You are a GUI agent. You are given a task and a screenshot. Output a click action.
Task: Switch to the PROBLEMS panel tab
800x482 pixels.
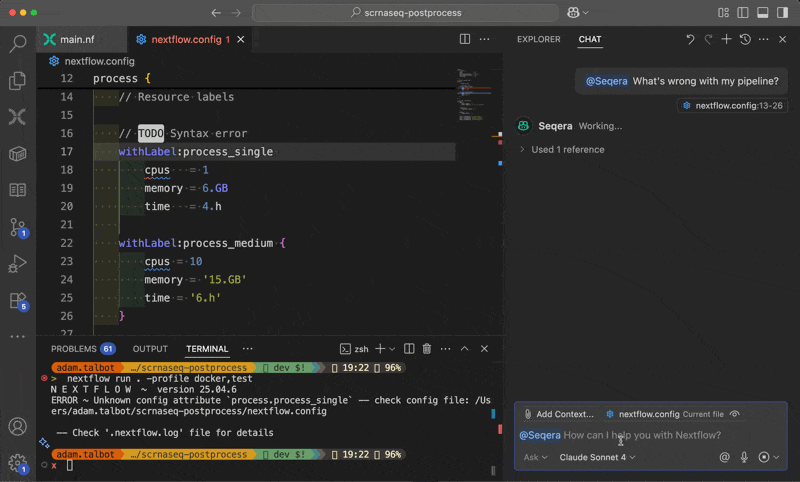(x=74, y=349)
